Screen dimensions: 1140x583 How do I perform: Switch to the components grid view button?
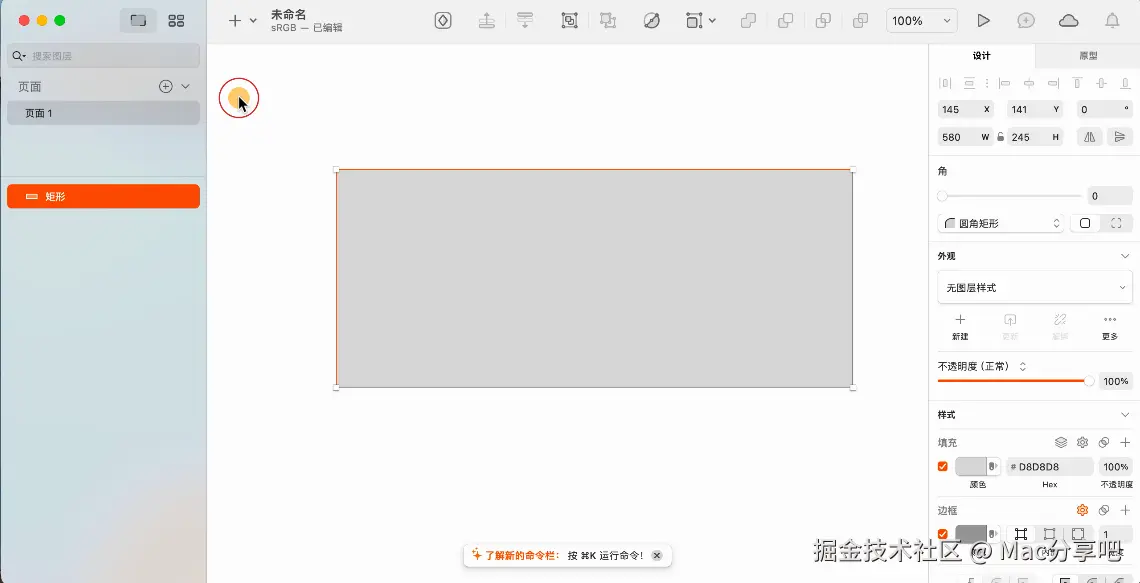(176, 21)
